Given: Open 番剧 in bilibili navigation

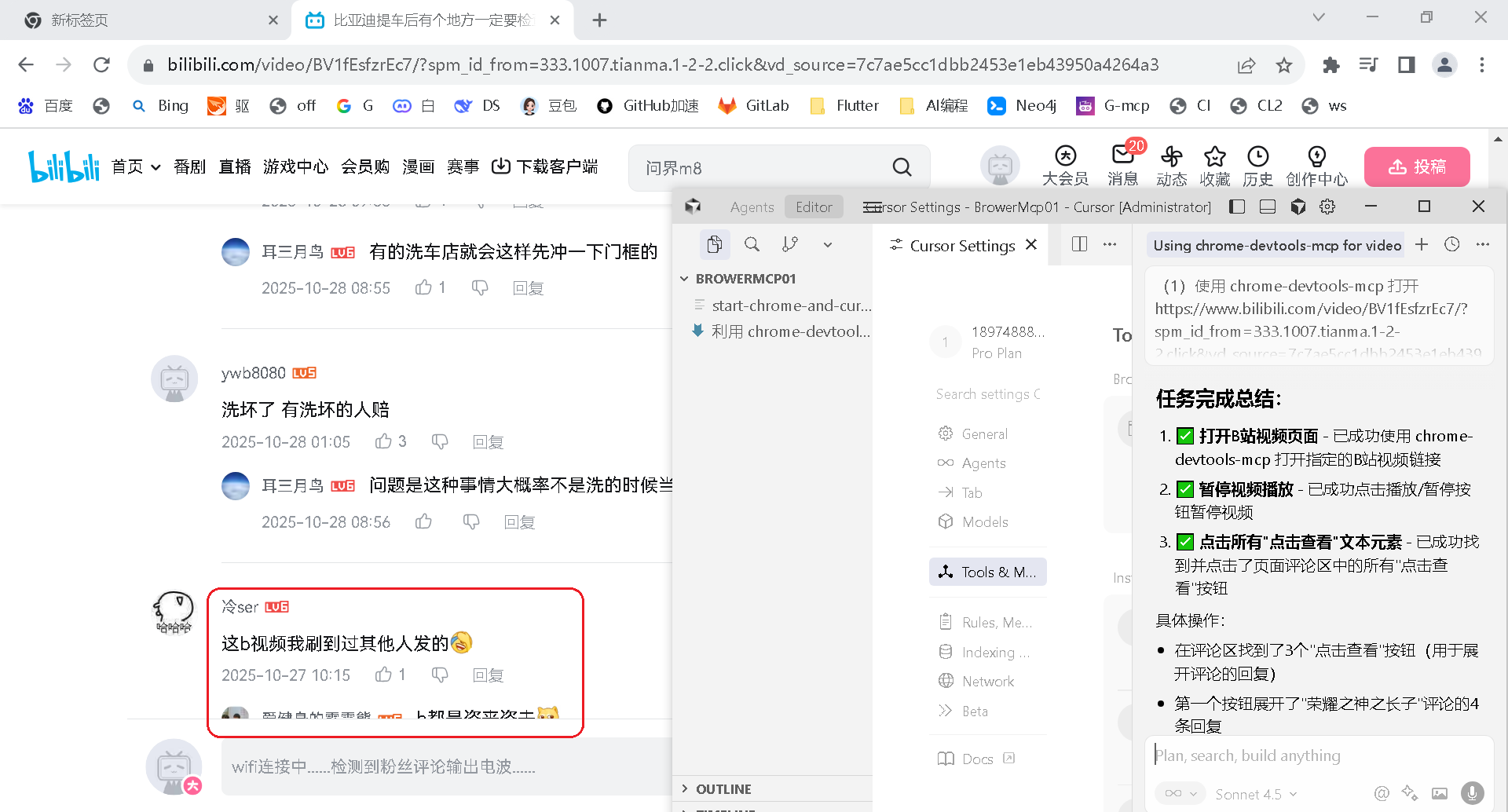Looking at the screenshot, I should (x=189, y=166).
